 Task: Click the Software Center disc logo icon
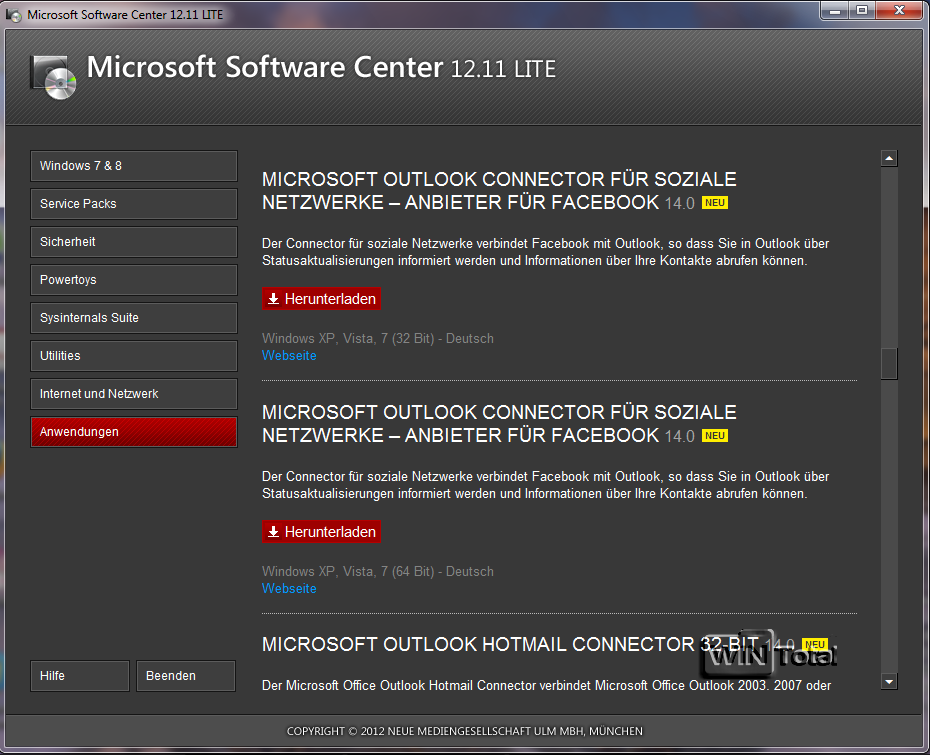point(53,77)
